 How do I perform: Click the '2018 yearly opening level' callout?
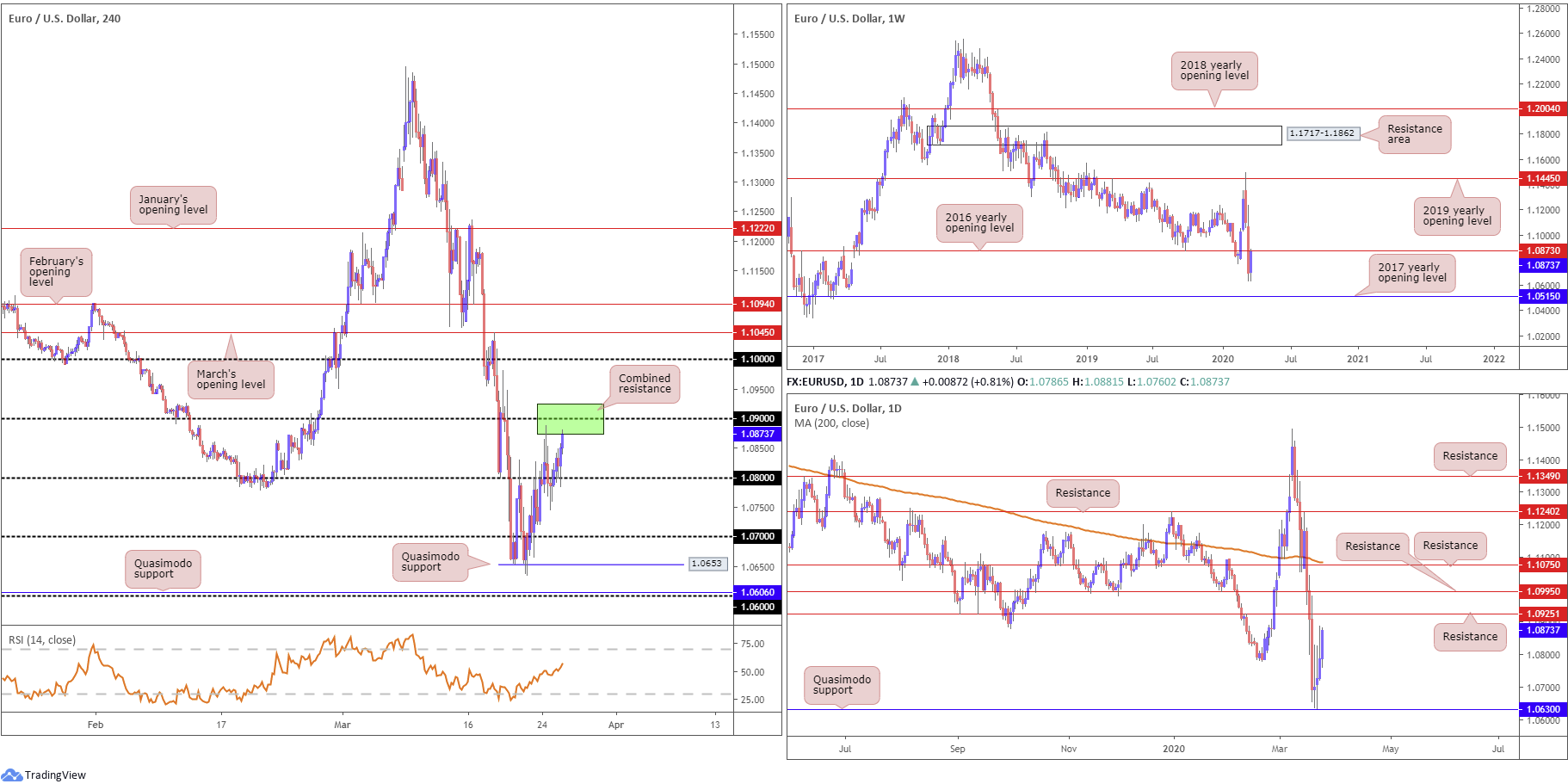point(1214,71)
